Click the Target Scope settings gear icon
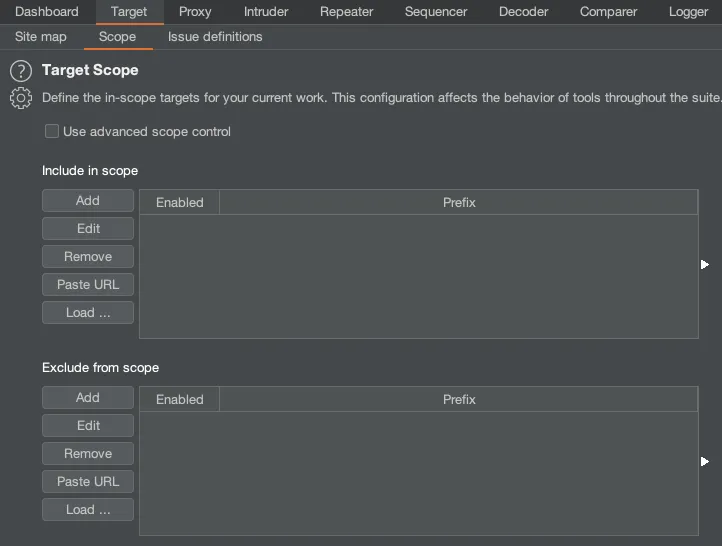The image size is (722, 546). point(21,98)
